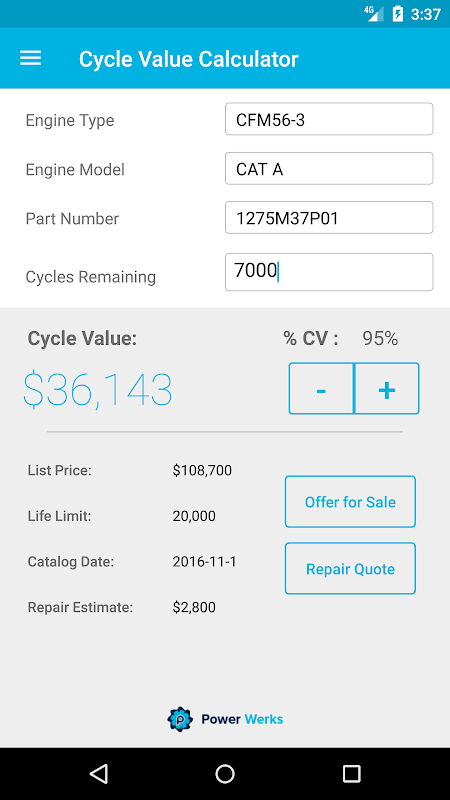Tap the Offer for Sale button
This screenshot has width=450, height=800.
tap(350, 502)
